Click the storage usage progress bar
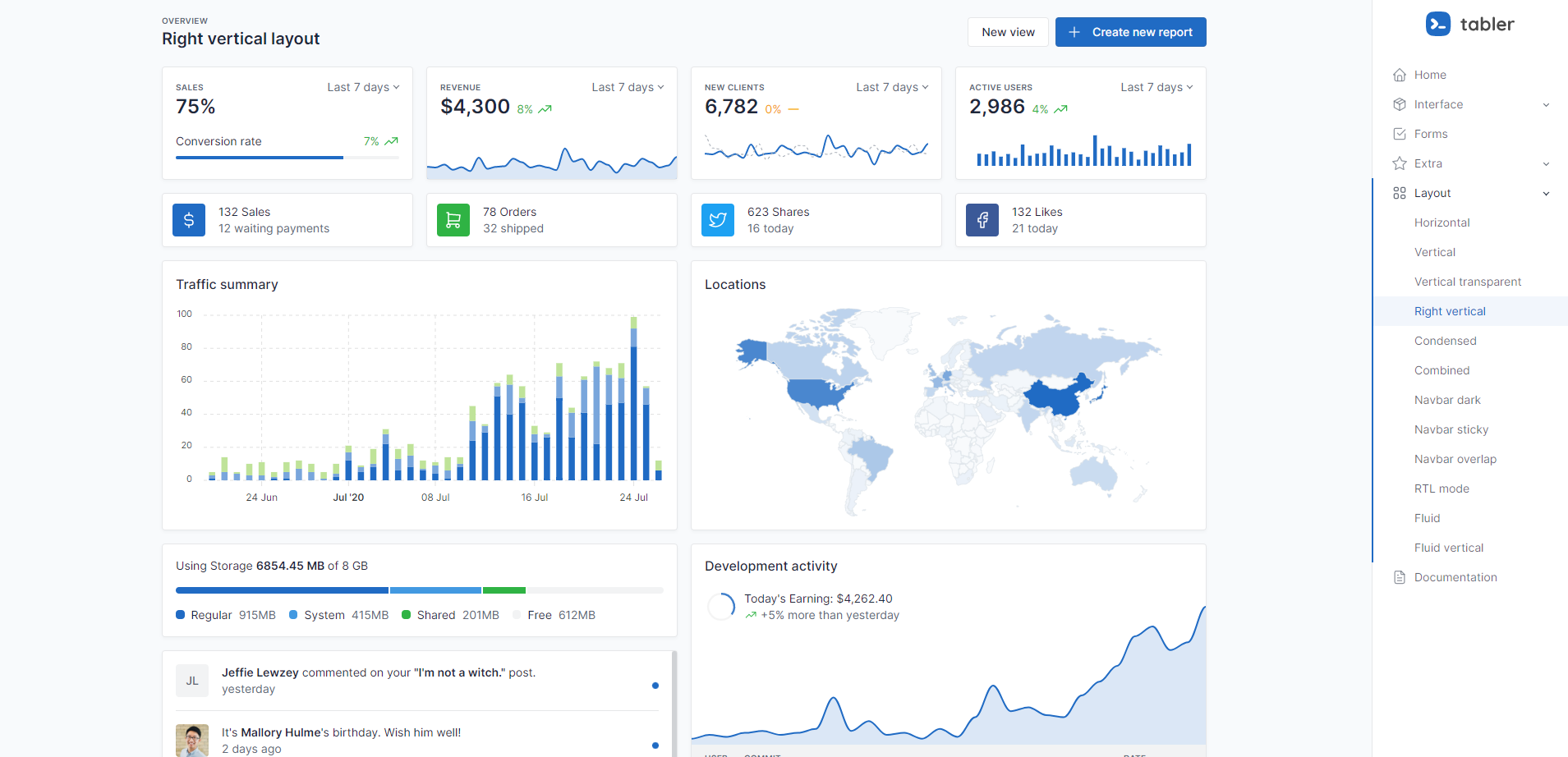Image resolution: width=1568 pixels, height=757 pixels. coord(419,590)
